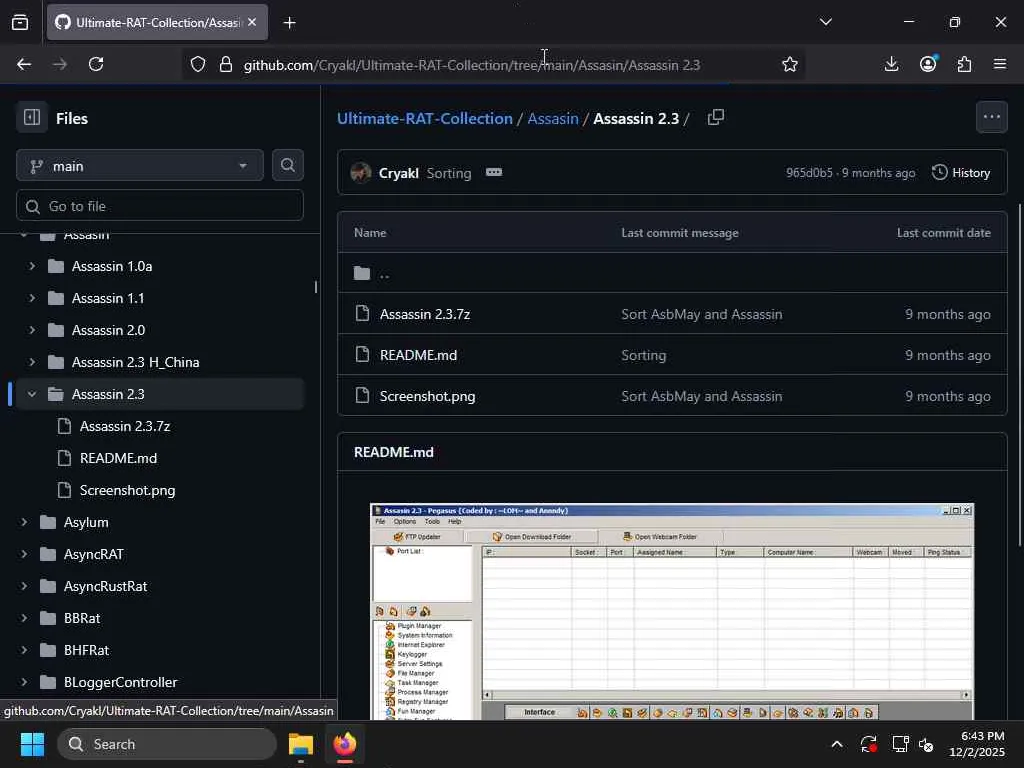Click the tracking protection shield icon

pyautogui.click(x=198, y=64)
